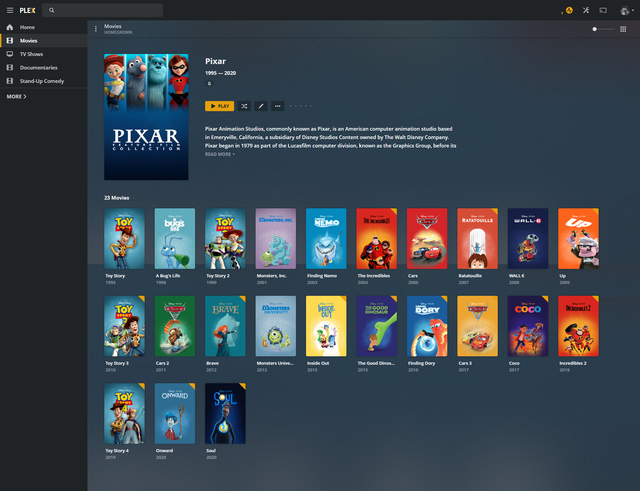Click the Plex logo

27,10
